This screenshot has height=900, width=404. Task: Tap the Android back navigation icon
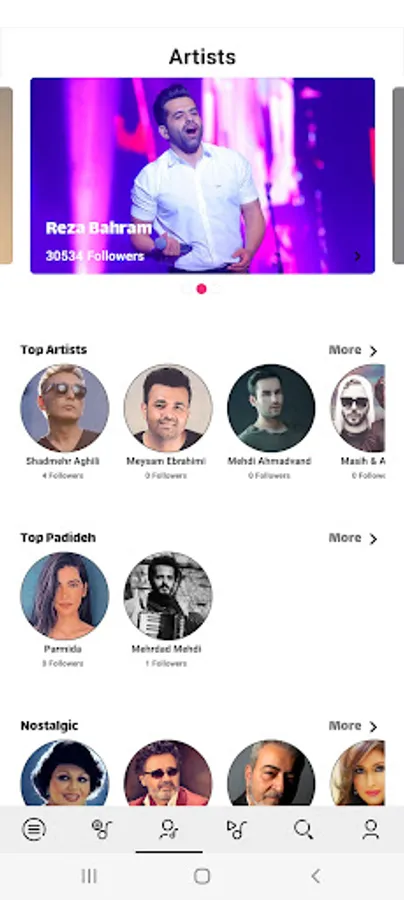315,876
